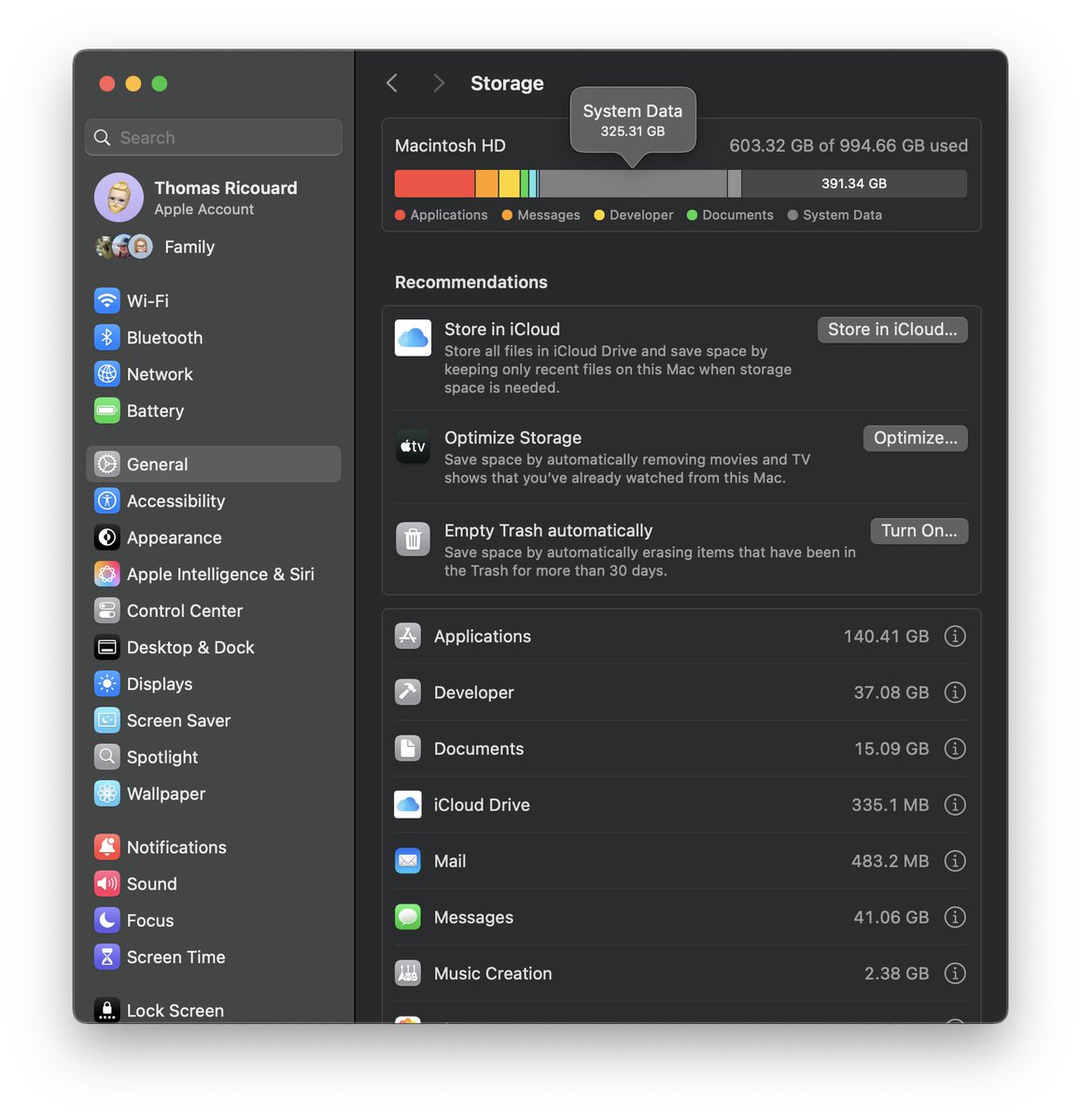Click the red Applications bar segment
Screen dimensions: 1081x1120
(435, 184)
